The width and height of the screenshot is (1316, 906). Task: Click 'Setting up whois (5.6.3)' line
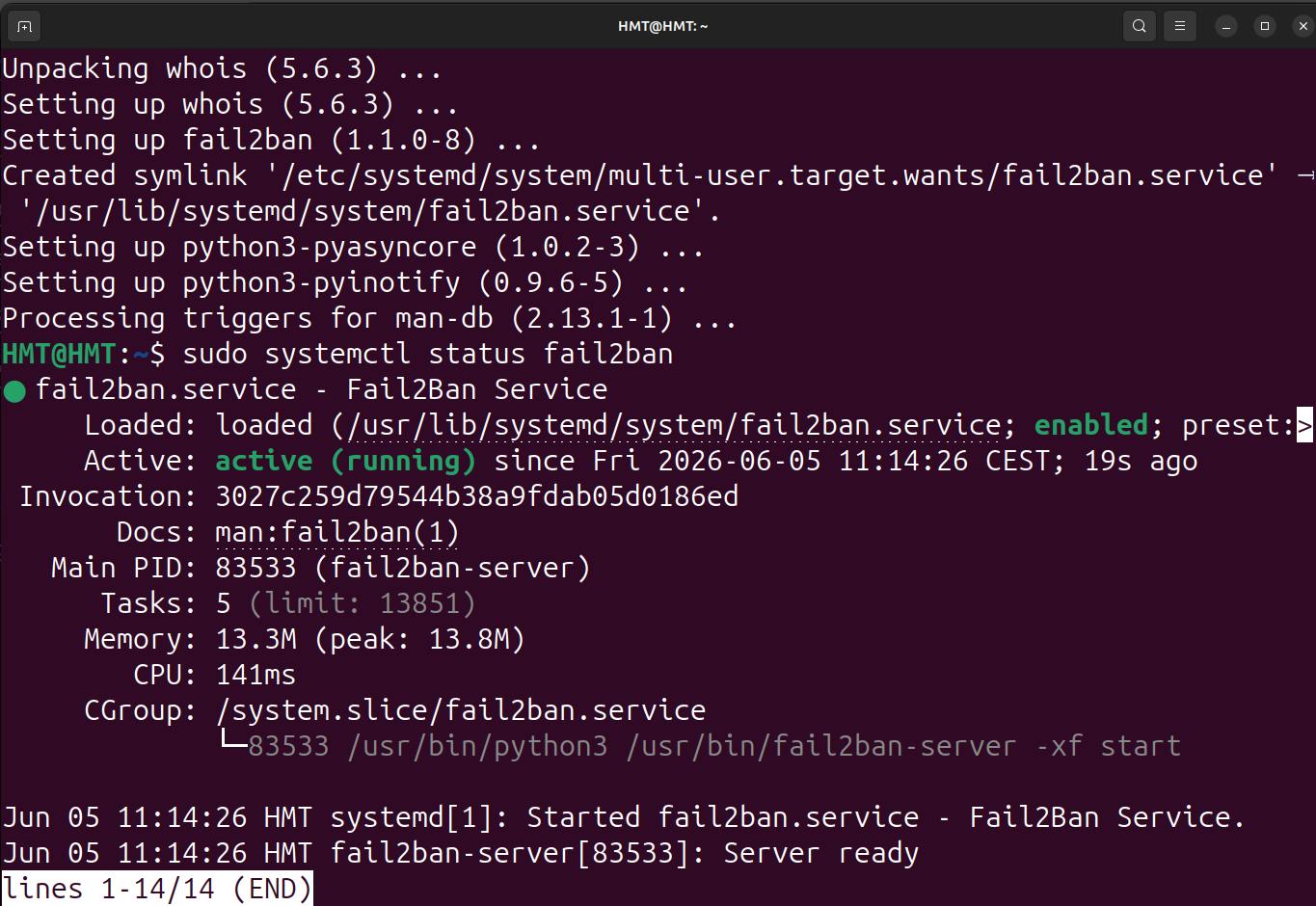coord(230,104)
